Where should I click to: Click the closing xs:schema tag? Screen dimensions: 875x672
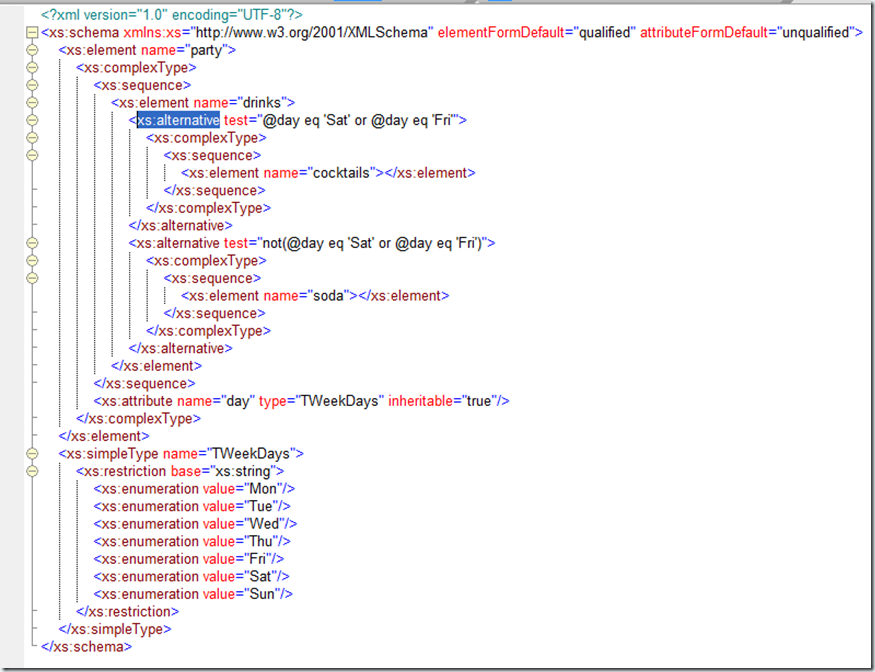click(86, 646)
